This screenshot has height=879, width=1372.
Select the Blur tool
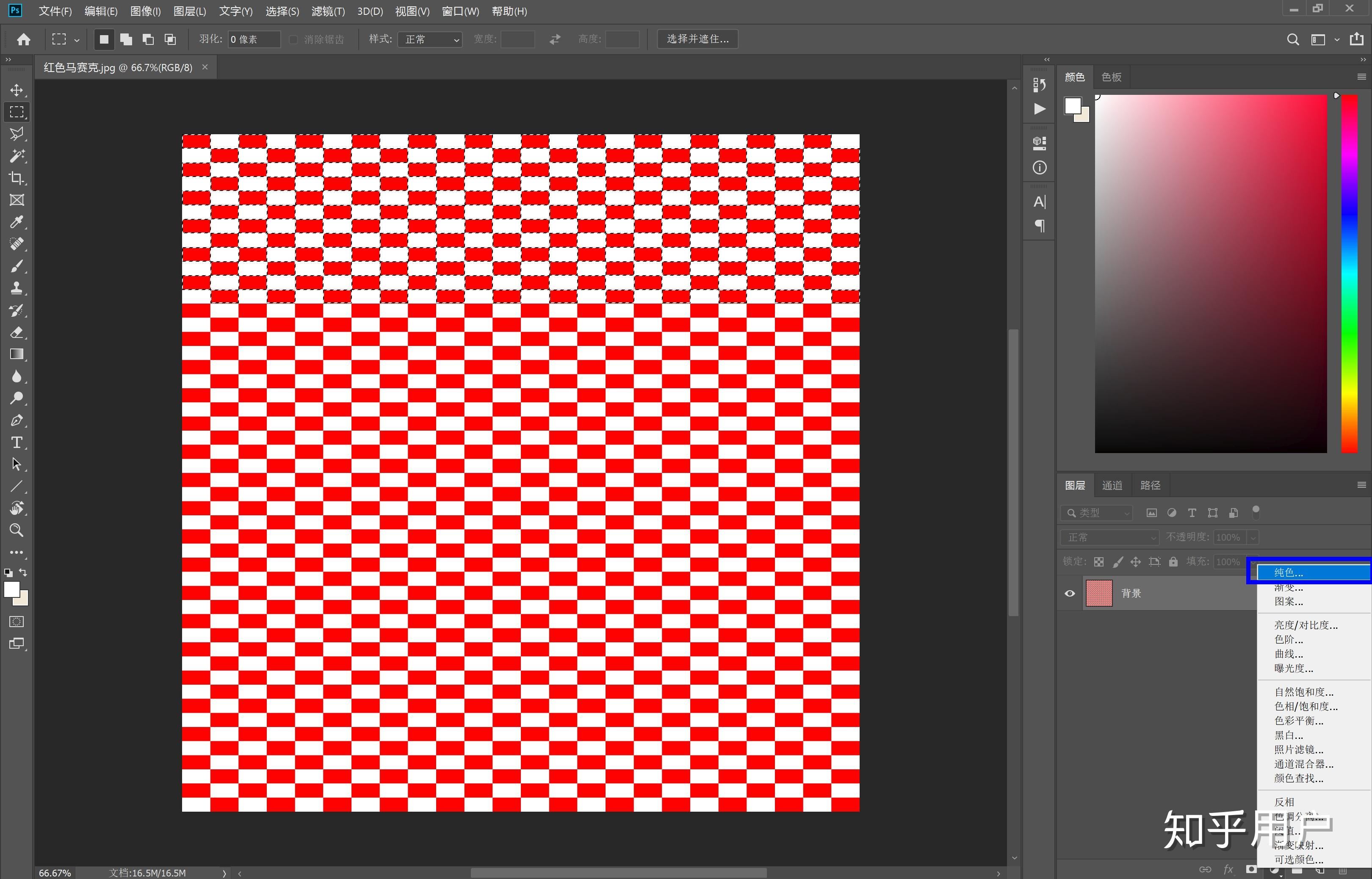point(17,376)
